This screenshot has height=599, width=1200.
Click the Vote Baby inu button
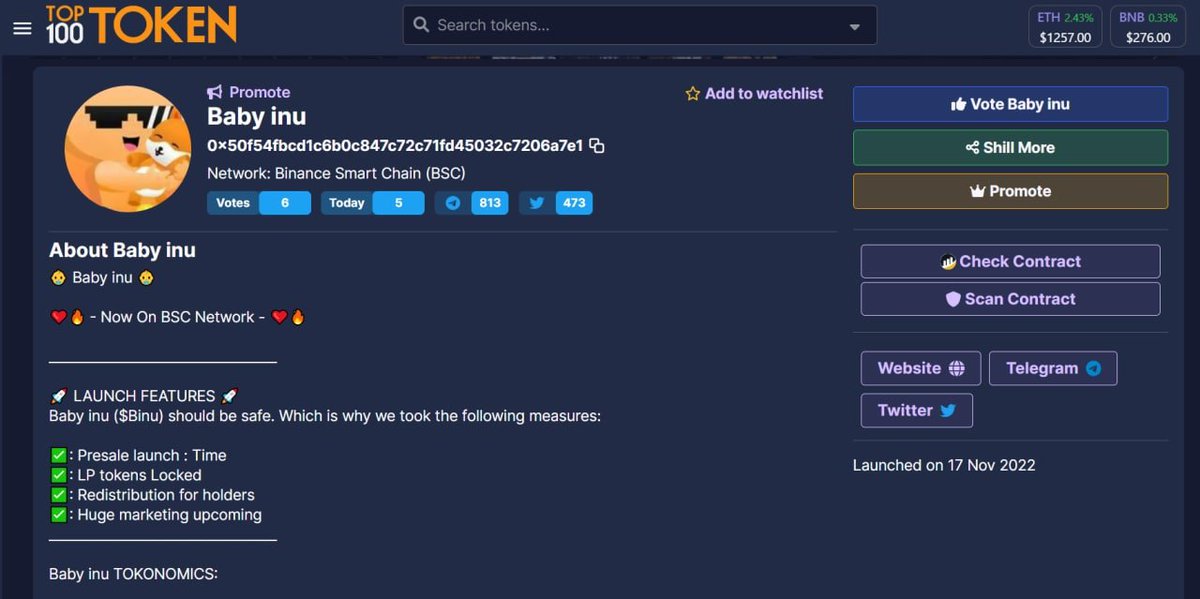(x=1010, y=104)
